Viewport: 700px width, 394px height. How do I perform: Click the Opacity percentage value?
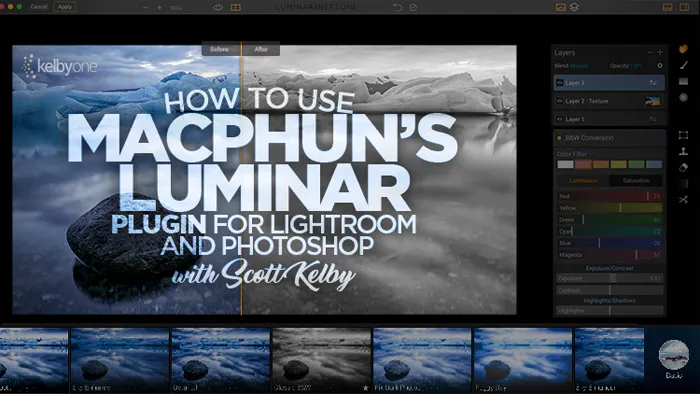point(636,66)
